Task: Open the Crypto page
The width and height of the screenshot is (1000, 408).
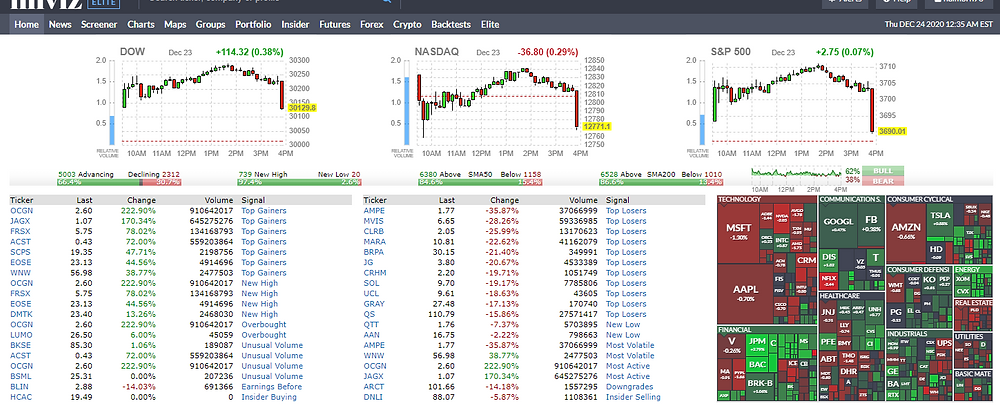Action: 407,24
